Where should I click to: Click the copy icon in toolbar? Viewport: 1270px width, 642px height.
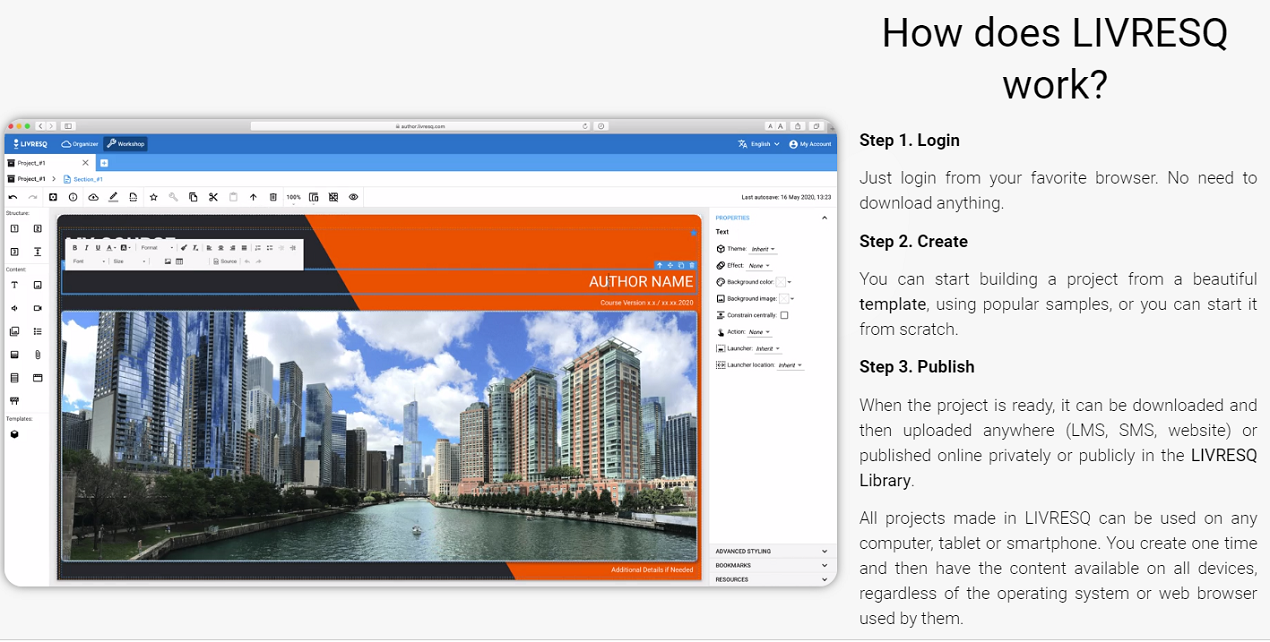pyautogui.click(x=193, y=197)
